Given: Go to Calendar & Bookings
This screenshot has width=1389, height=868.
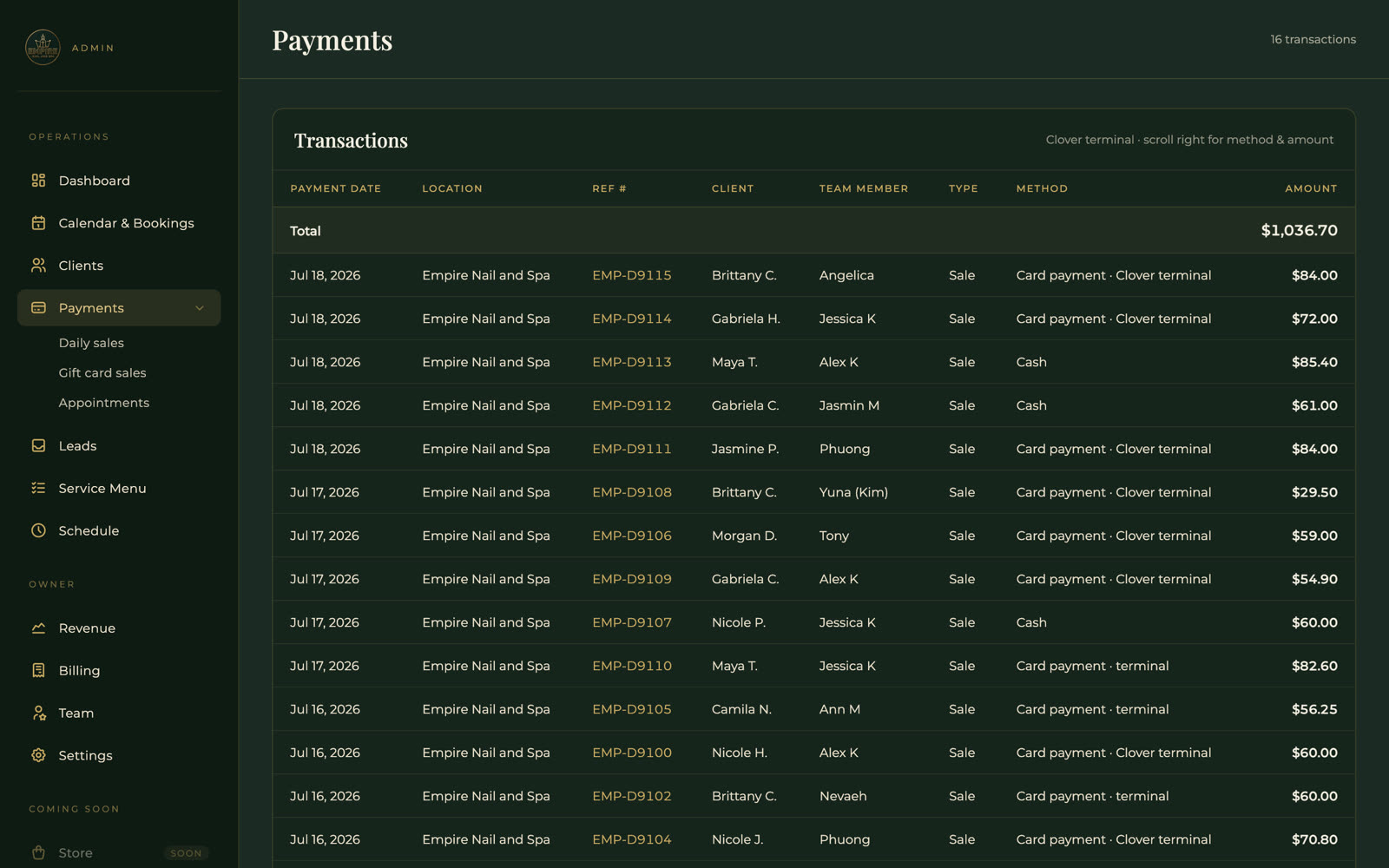Looking at the screenshot, I should pos(119,223).
